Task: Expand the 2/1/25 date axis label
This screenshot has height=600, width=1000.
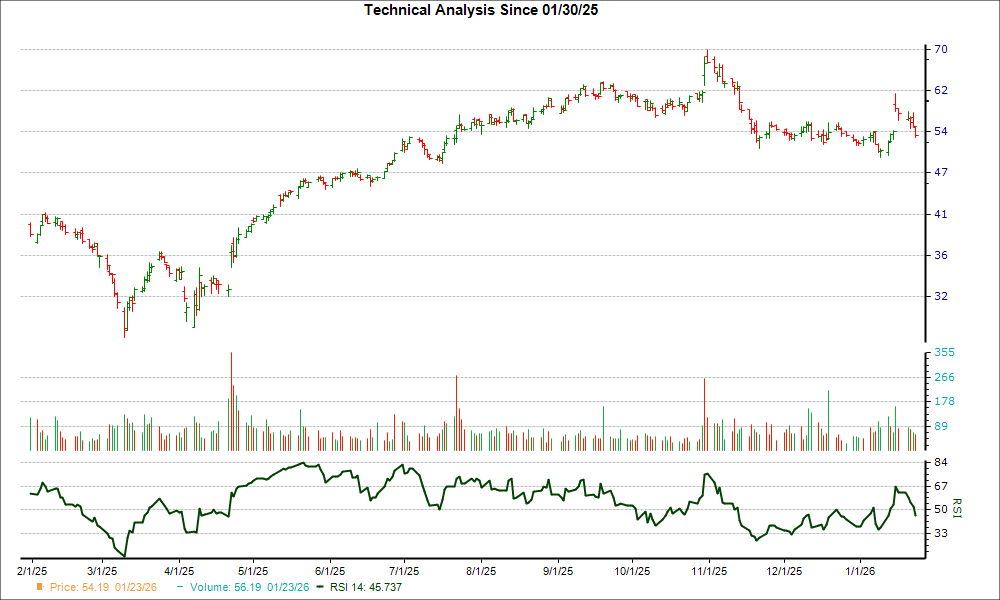Action: click(30, 568)
